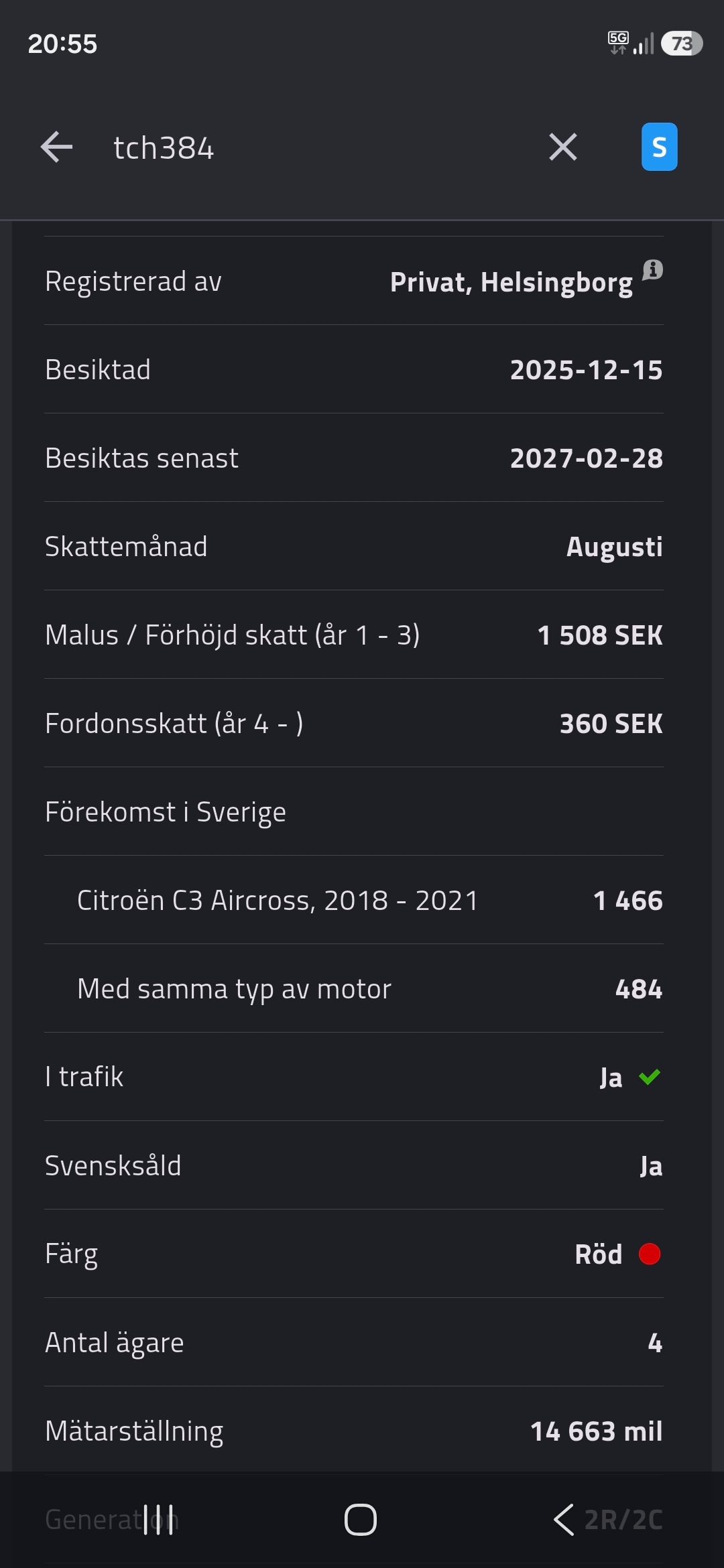The image size is (724, 1568).
Task: Tap the Android home button
Action: pyautogui.click(x=361, y=1519)
